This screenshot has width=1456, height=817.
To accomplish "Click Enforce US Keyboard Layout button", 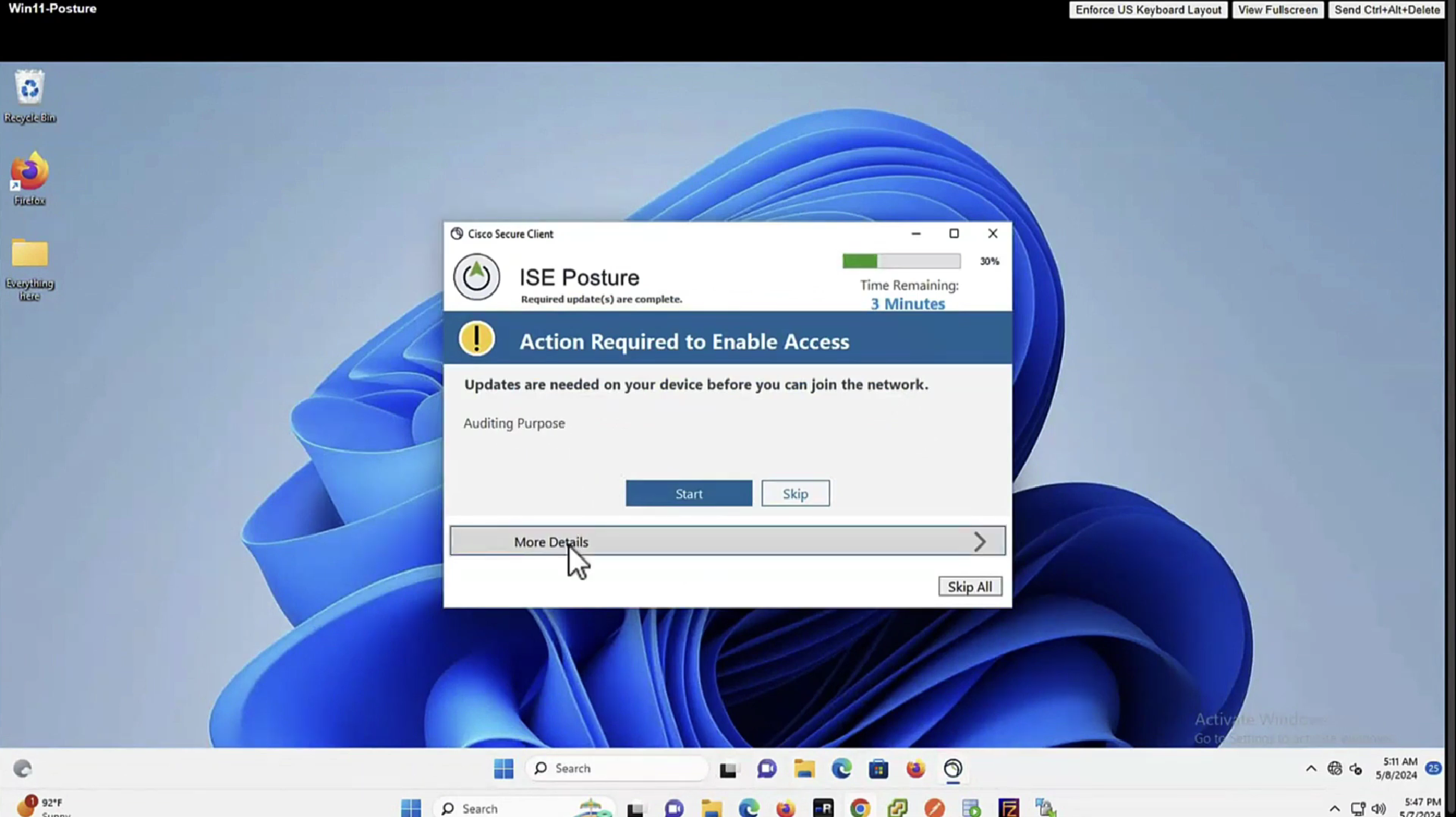I will pyautogui.click(x=1148, y=10).
